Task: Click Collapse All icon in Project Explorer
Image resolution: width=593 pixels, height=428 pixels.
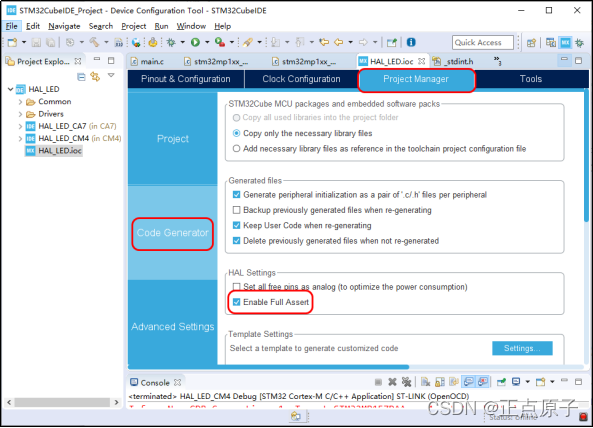Action: coord(81,77)
